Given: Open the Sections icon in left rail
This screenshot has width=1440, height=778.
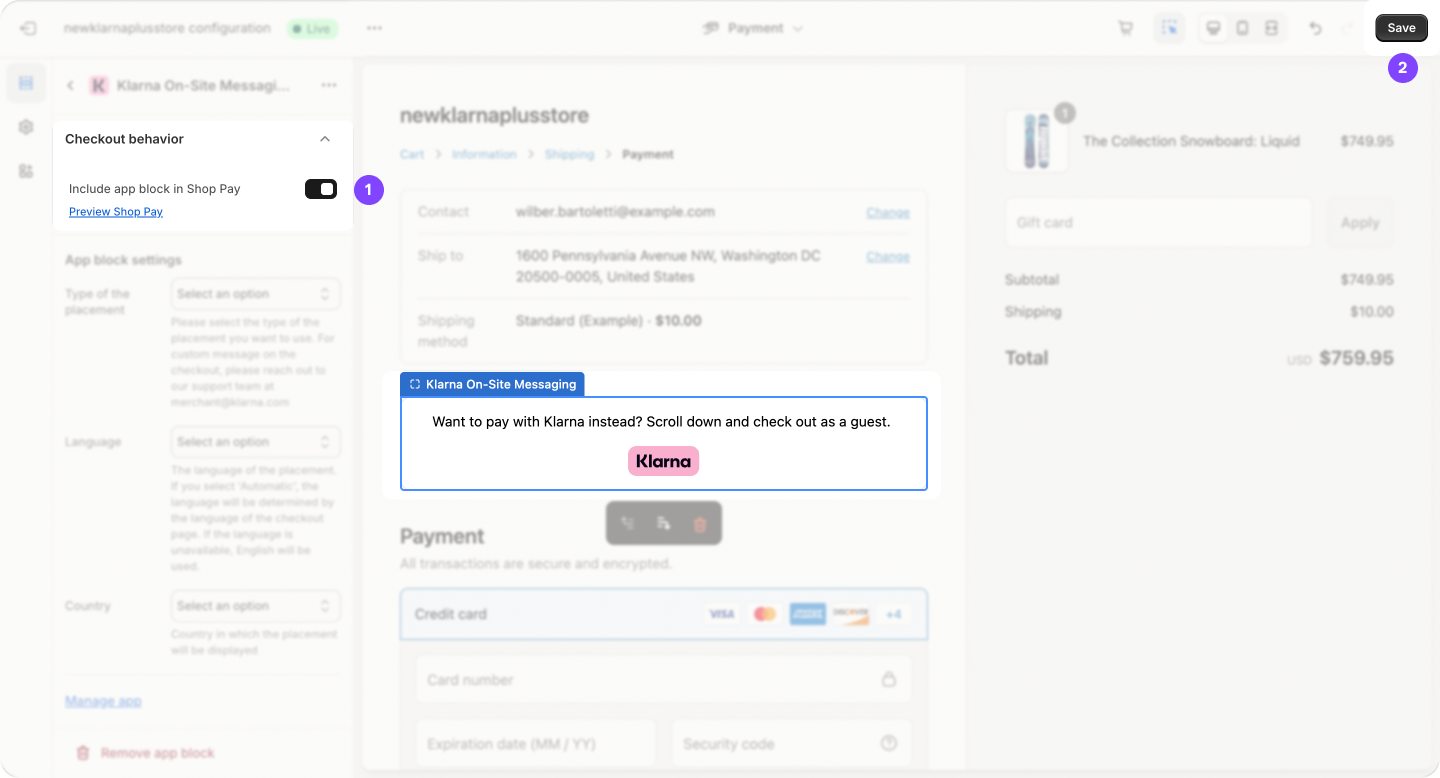Looking at the screenshot, I should pos(26,83).
